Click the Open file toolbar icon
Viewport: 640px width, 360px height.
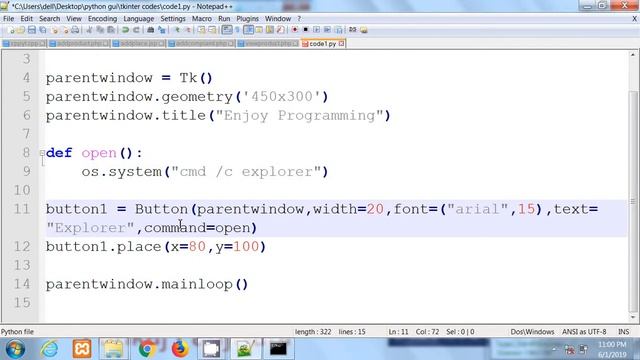pyautogui.click(x=21, y=30)
